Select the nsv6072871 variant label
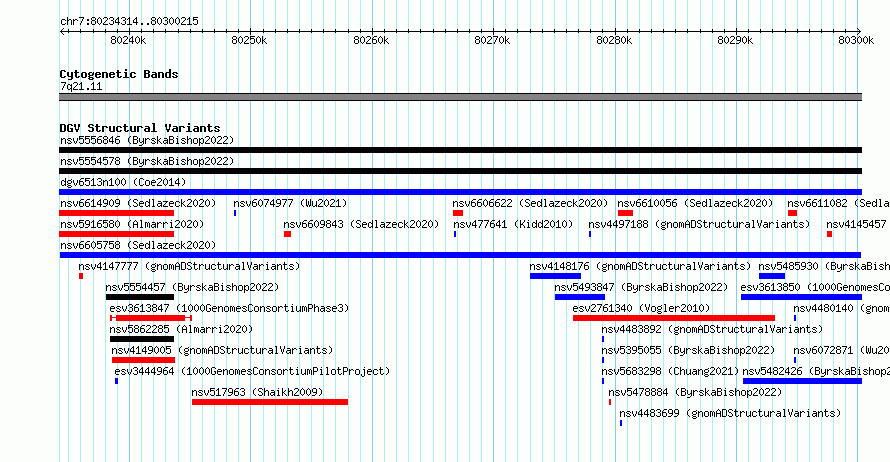The image size is (890, 462). [x=841, y=350]
